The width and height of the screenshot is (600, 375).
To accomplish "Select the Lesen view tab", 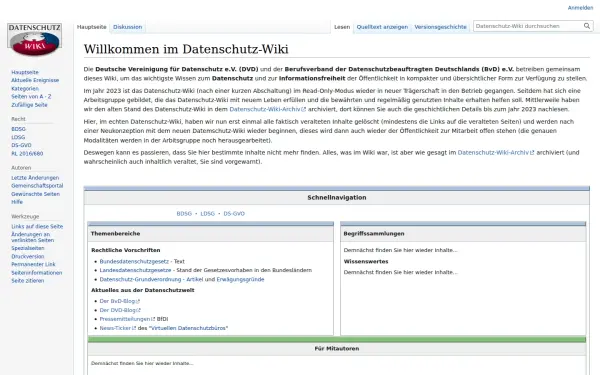I will (342, 27).
